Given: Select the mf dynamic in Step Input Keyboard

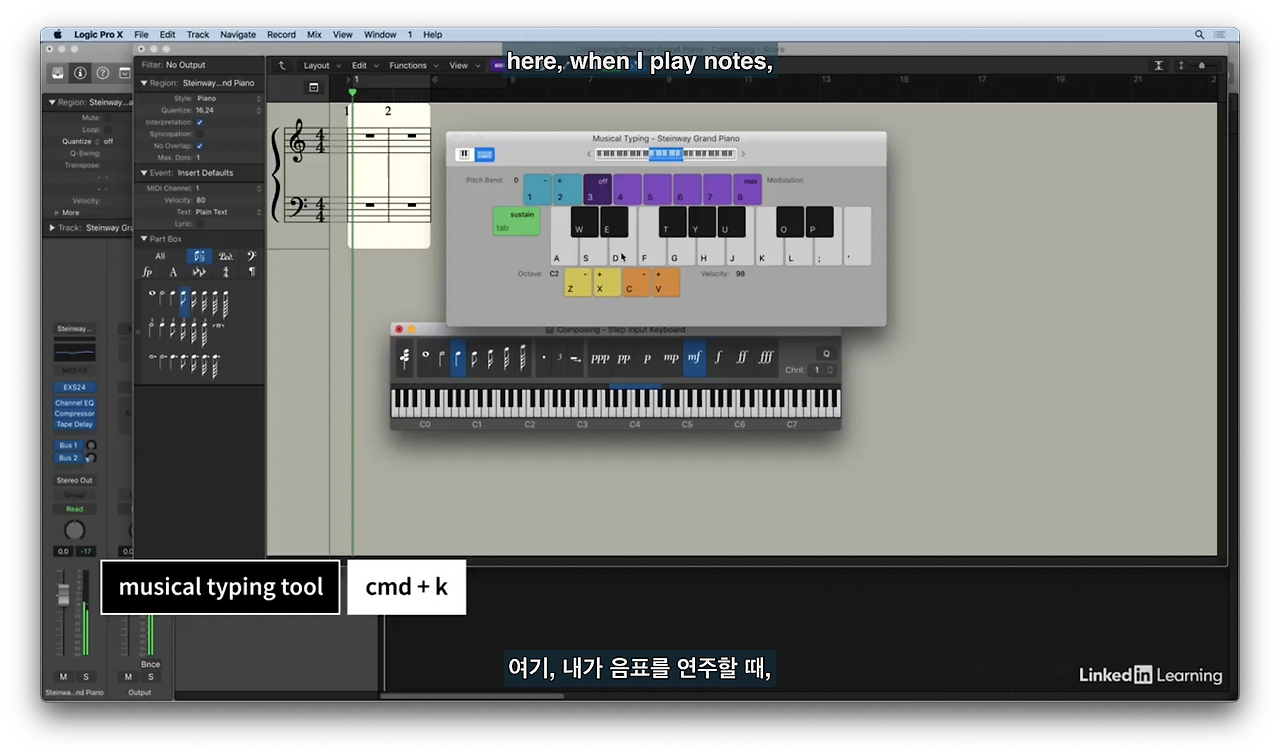Looking at the screenshot, I should [694, 357].
